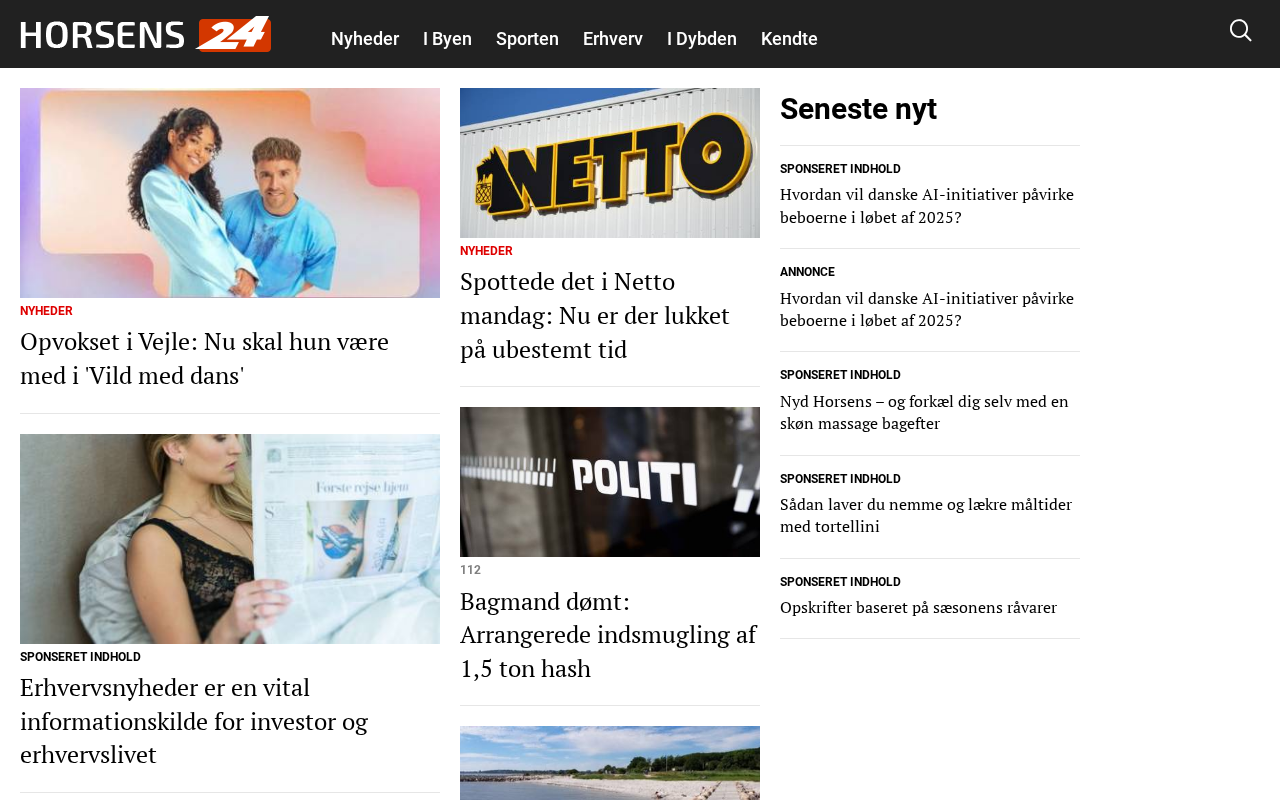Open 'Erhvervsnyheder er en vital informationskilde' article
Screen dimensions: 1280x800
pyautogui.click(x=194, y=721)
